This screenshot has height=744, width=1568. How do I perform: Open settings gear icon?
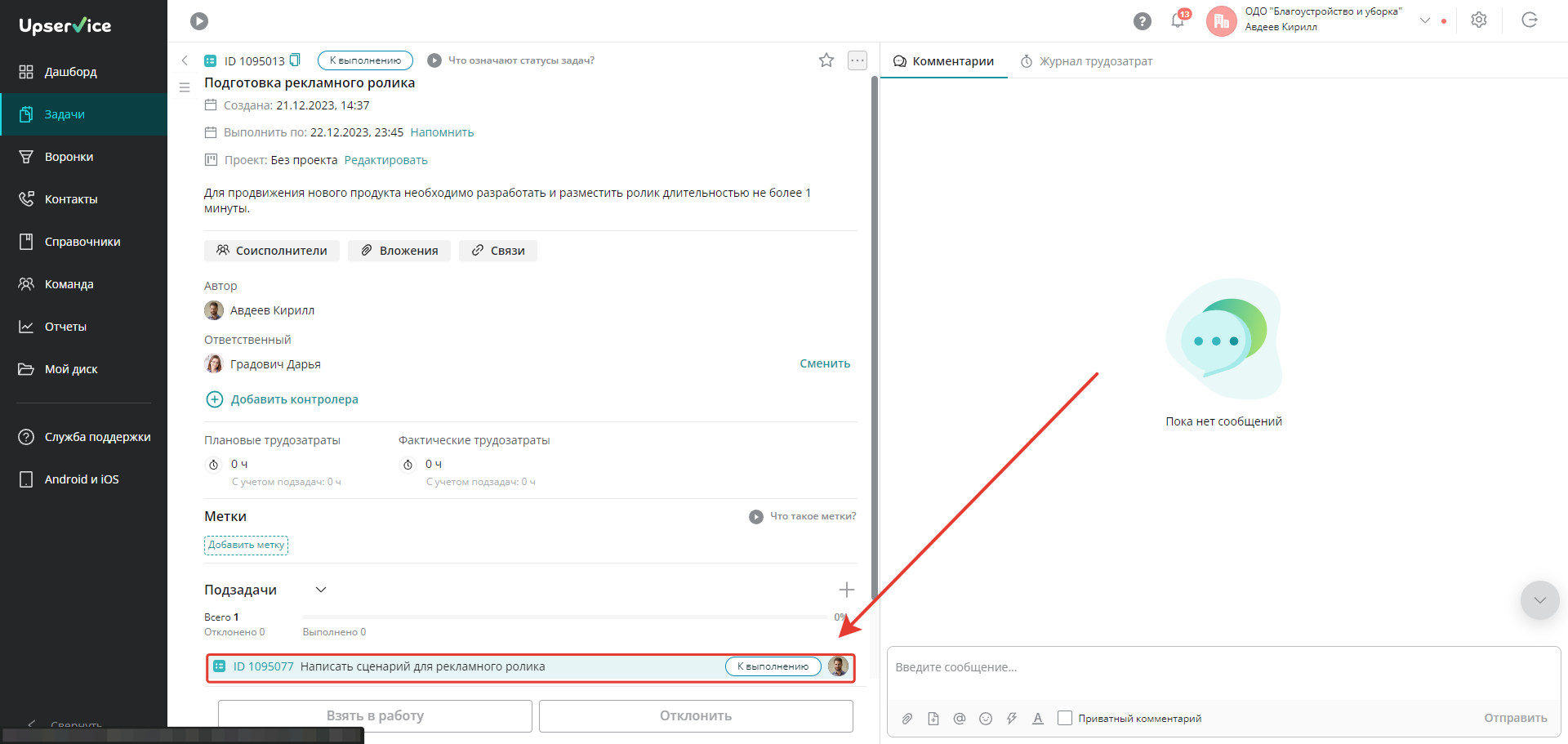tap(1479, 20)
